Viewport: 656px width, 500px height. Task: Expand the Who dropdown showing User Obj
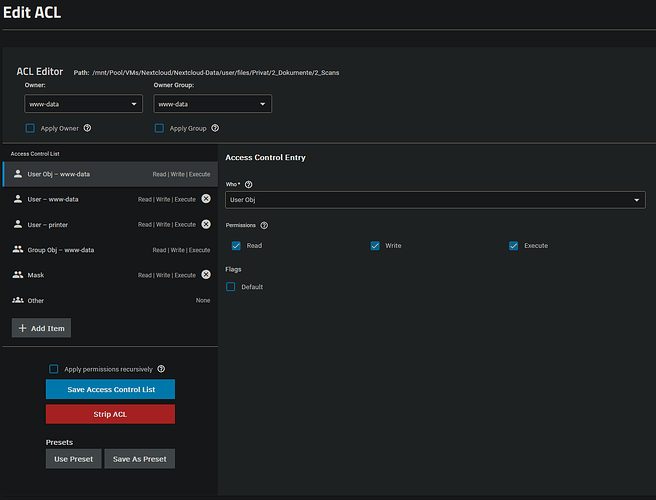point(435,200)
